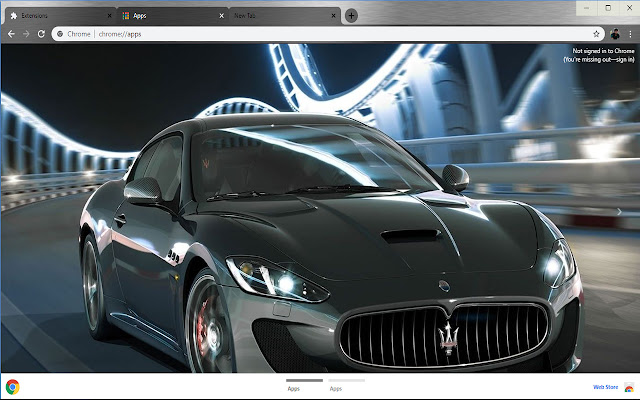Maximize the Chrome window
640x400 pixels.
608,8
